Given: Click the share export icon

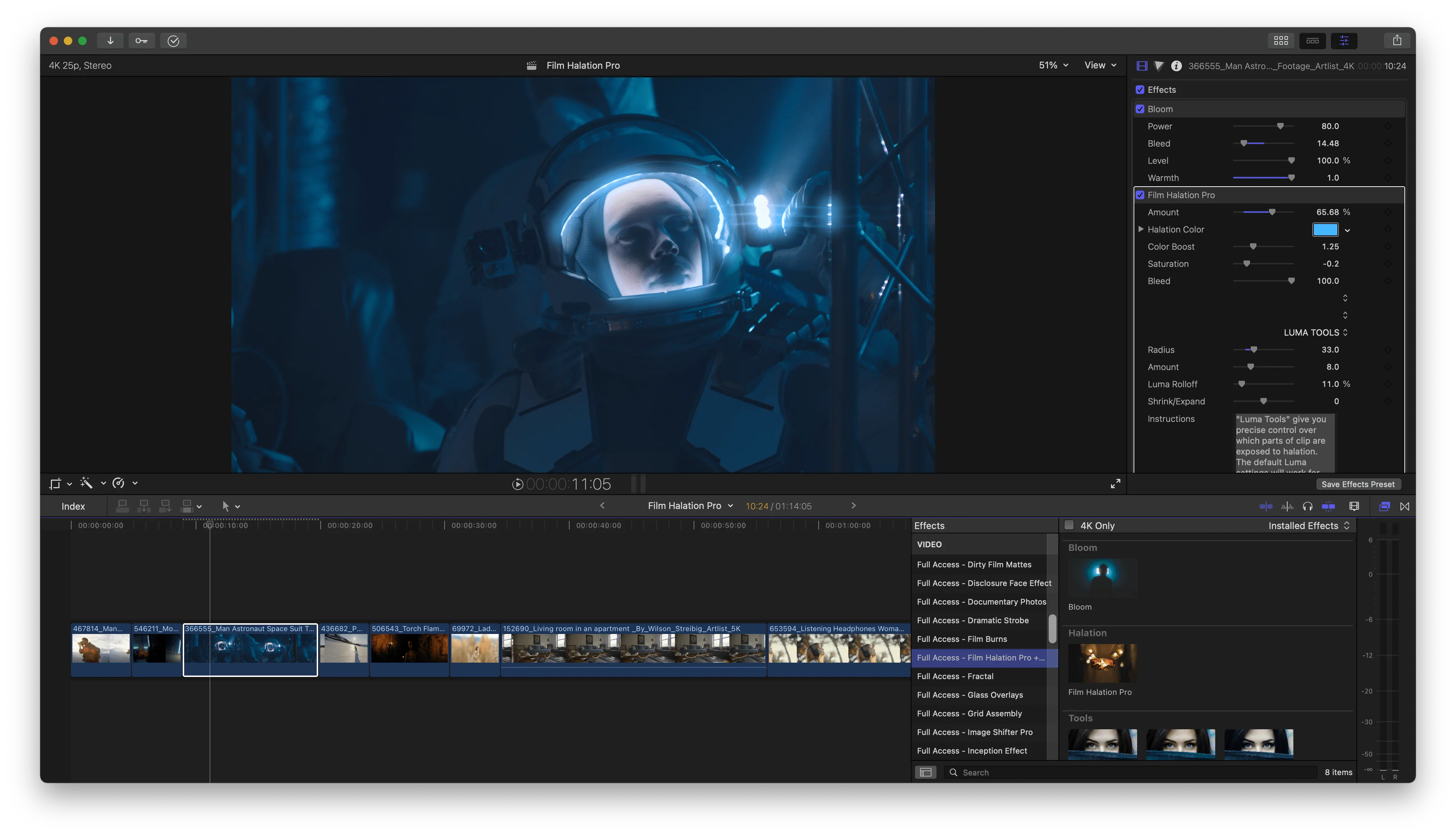Looking at the screenshot, I should coord(1397,41).
